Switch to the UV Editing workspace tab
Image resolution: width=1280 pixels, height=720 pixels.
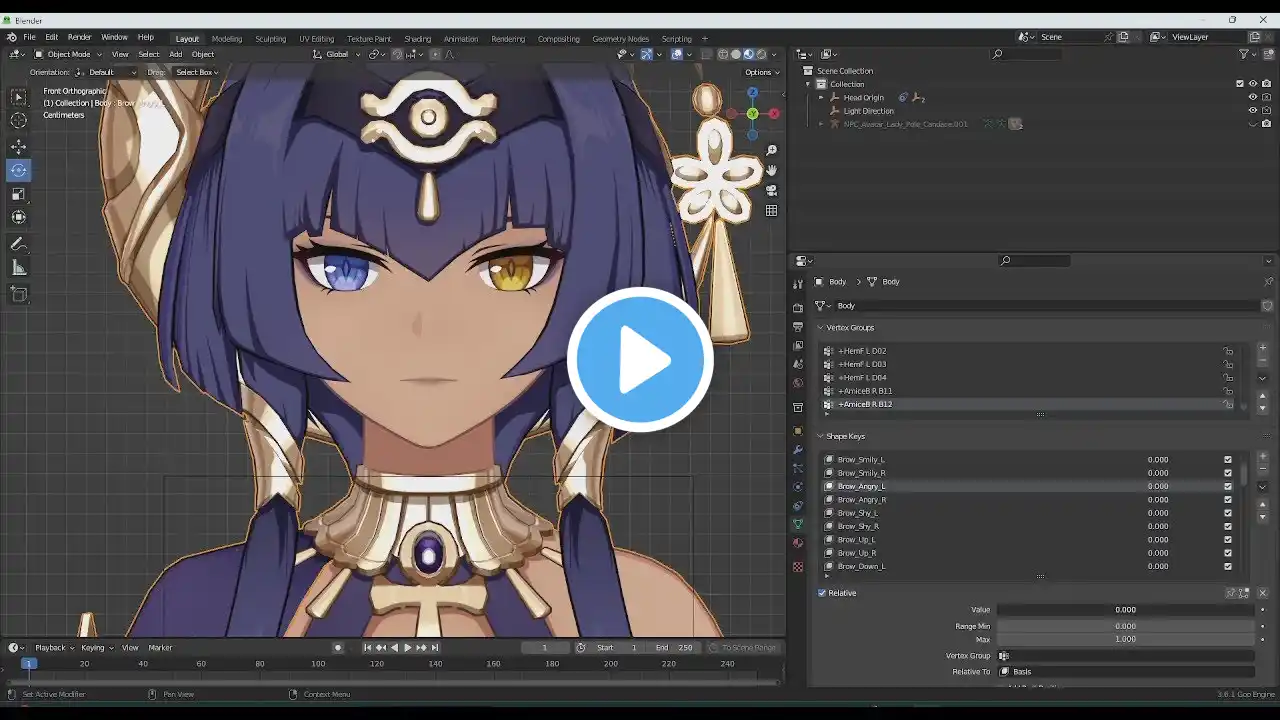(316, 39)
